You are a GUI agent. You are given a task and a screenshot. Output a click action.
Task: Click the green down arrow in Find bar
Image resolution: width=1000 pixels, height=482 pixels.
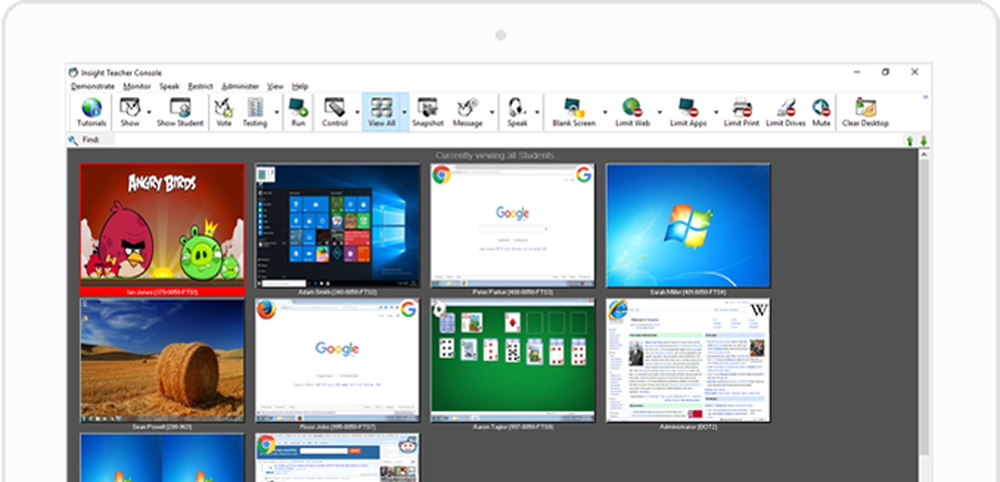[x=923, y=141]
